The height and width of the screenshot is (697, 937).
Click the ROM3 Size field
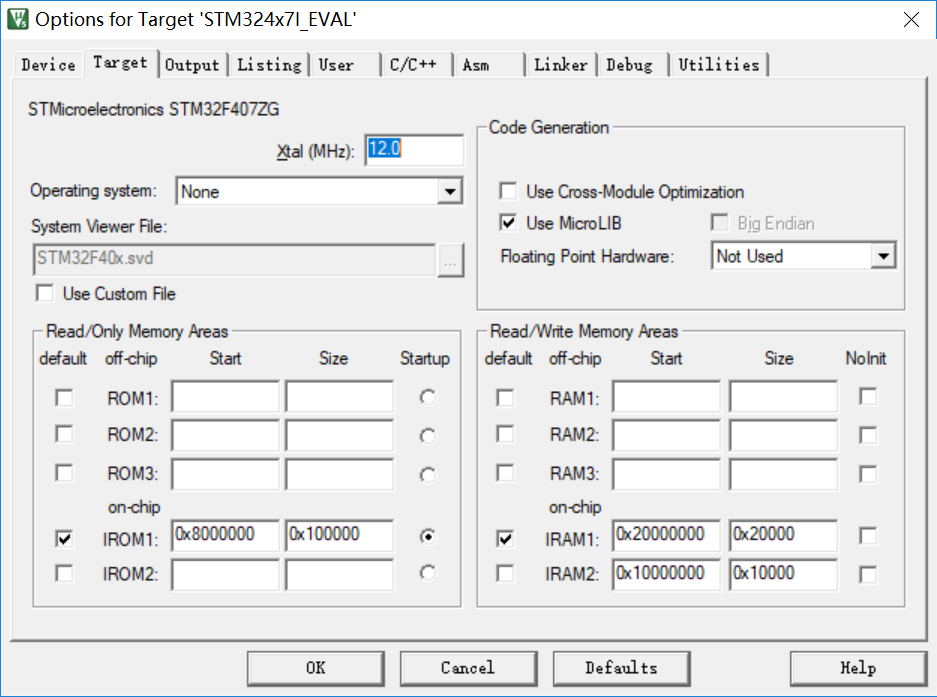click(339, 474)
